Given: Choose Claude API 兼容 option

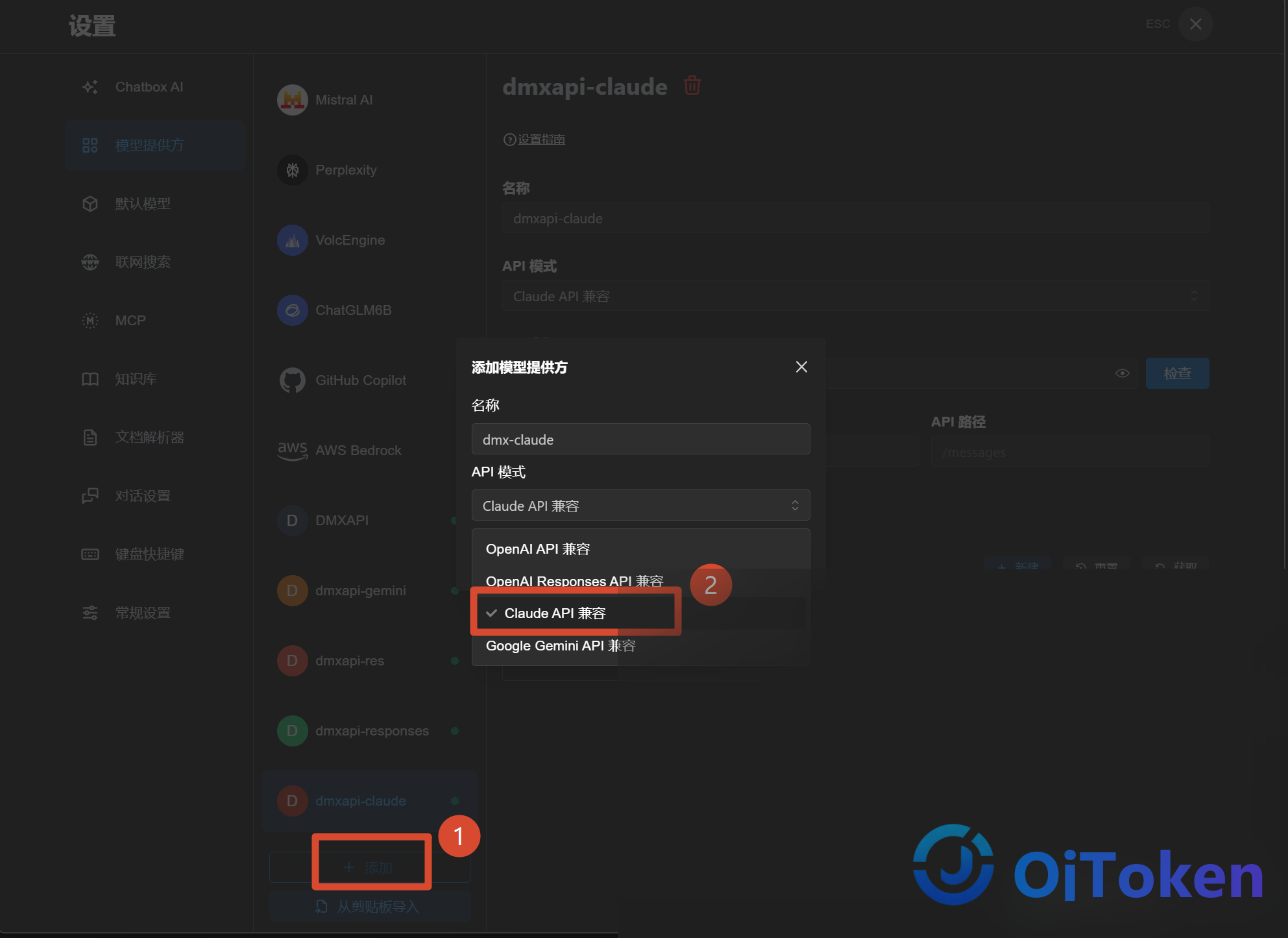Looking at the screenshot, I should 640,613.
